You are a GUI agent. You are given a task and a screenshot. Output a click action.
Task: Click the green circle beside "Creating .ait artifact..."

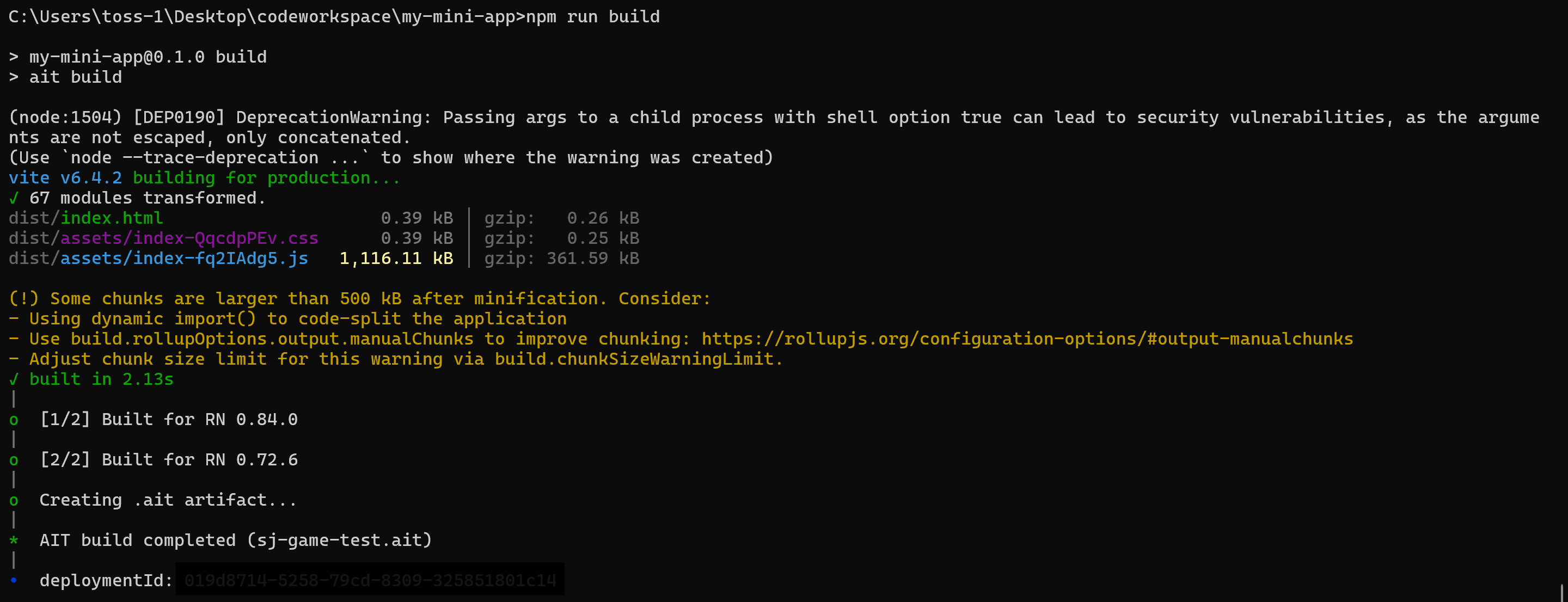click(x=14, y=500)
